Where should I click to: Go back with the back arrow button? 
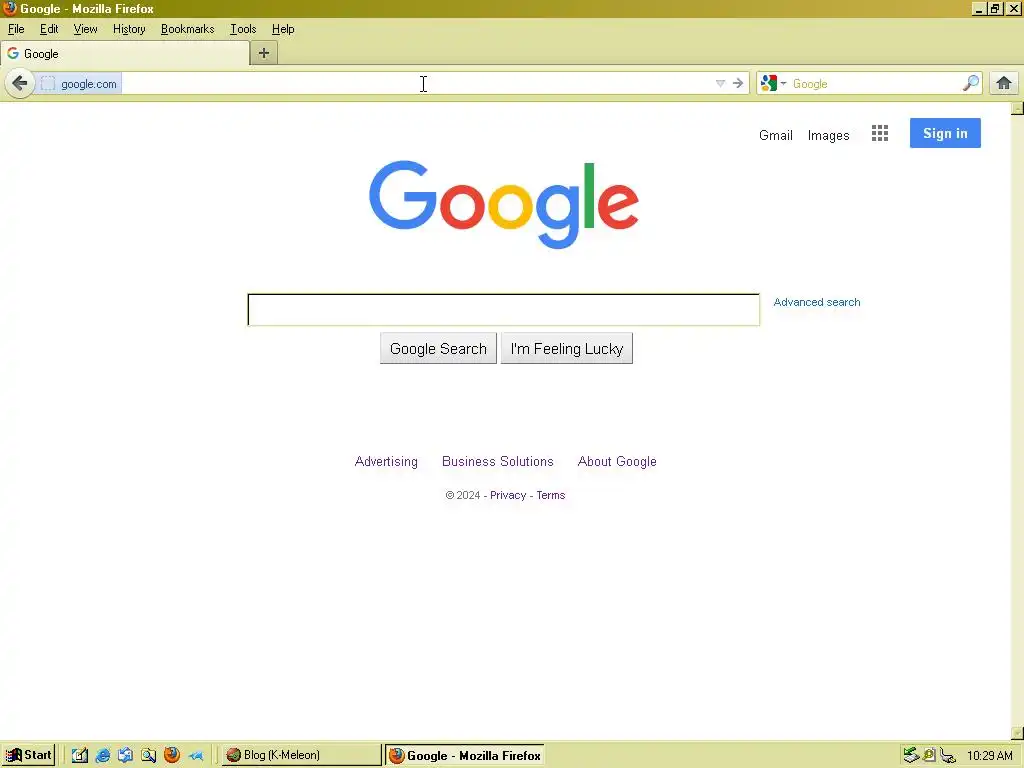[x=20, y=84]
